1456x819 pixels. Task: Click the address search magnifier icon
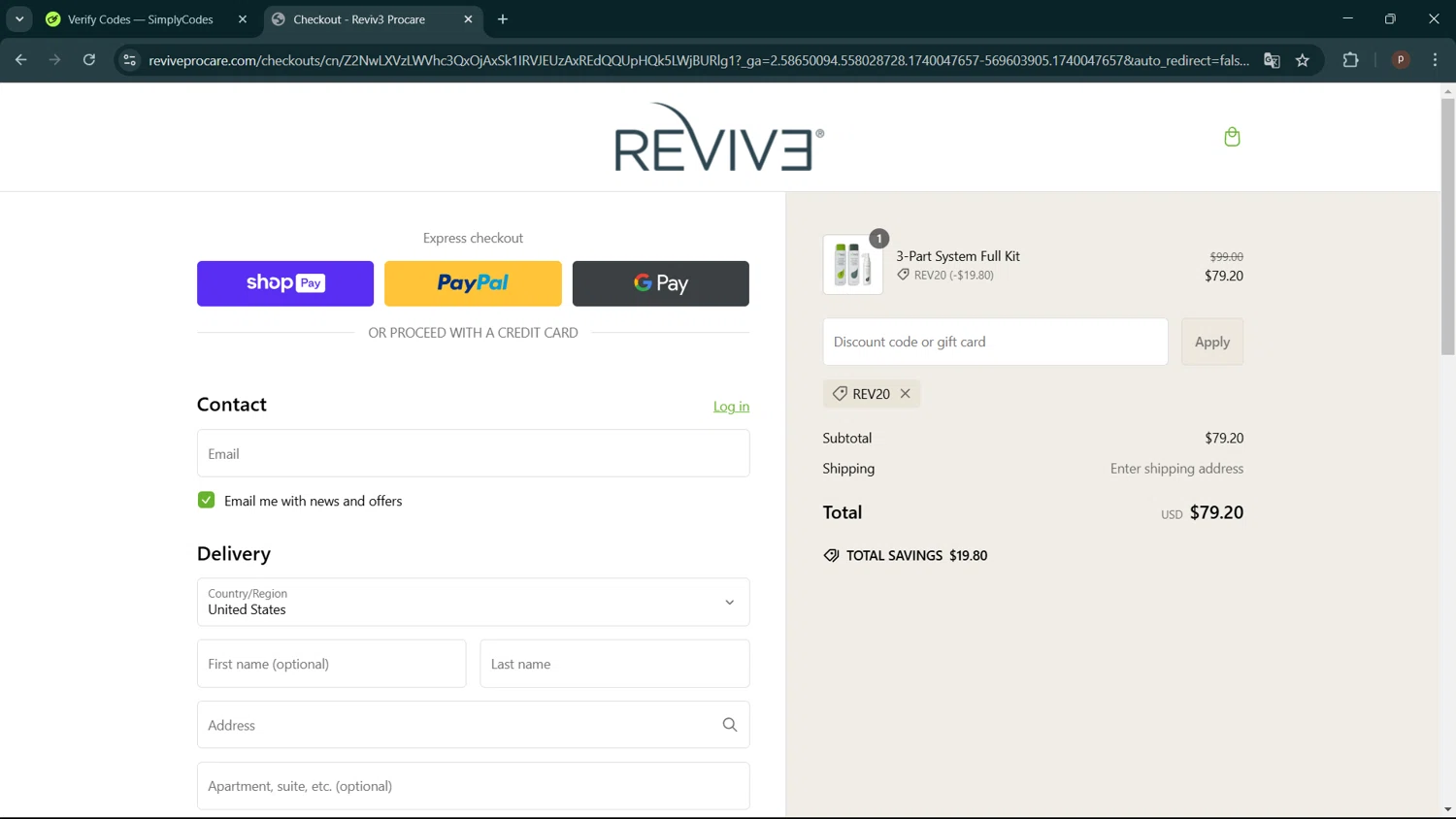(729, 725)
